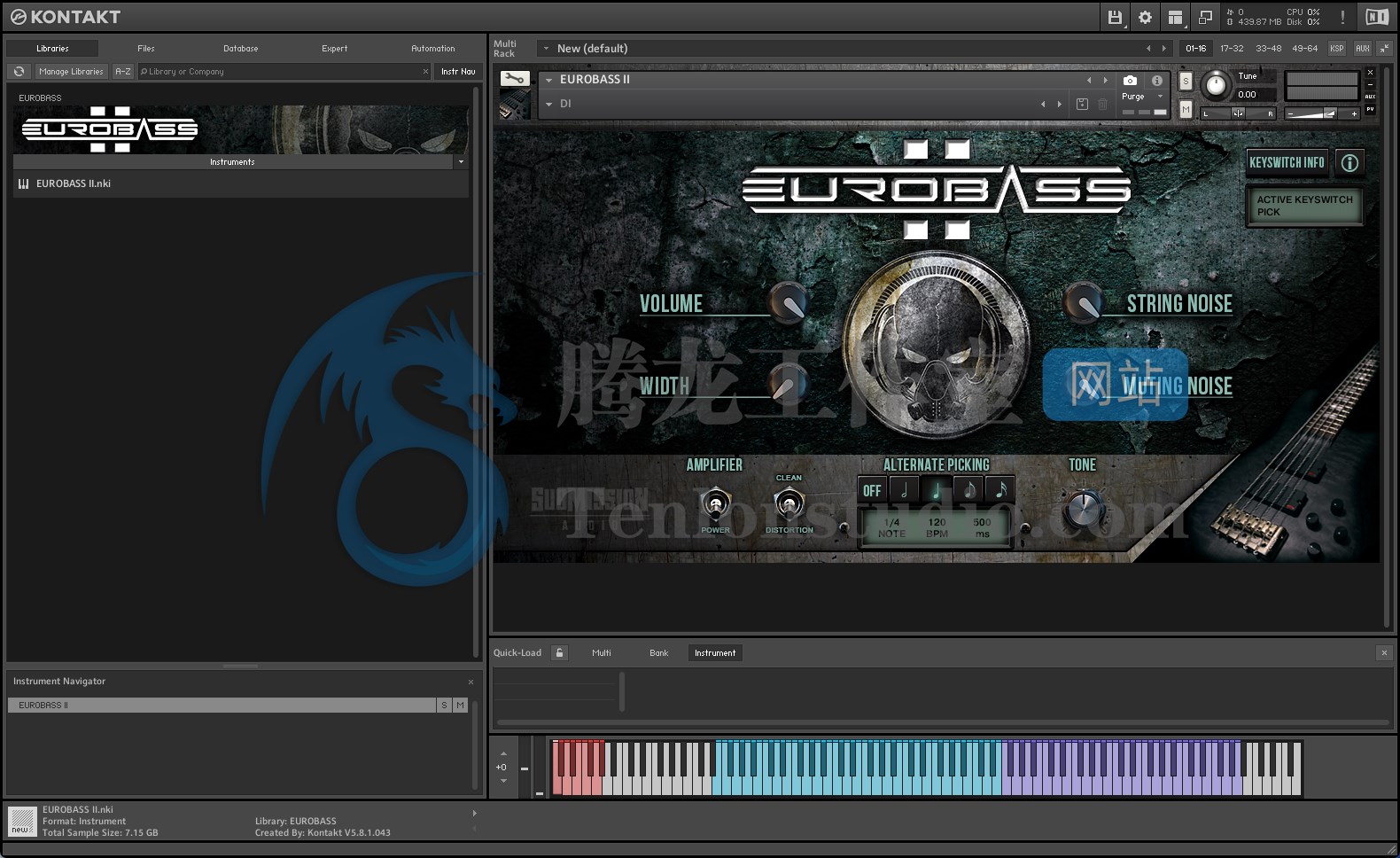Open the Instr Nav panel button
Viewport: 1400px width, 858px height.
(458, 72)
